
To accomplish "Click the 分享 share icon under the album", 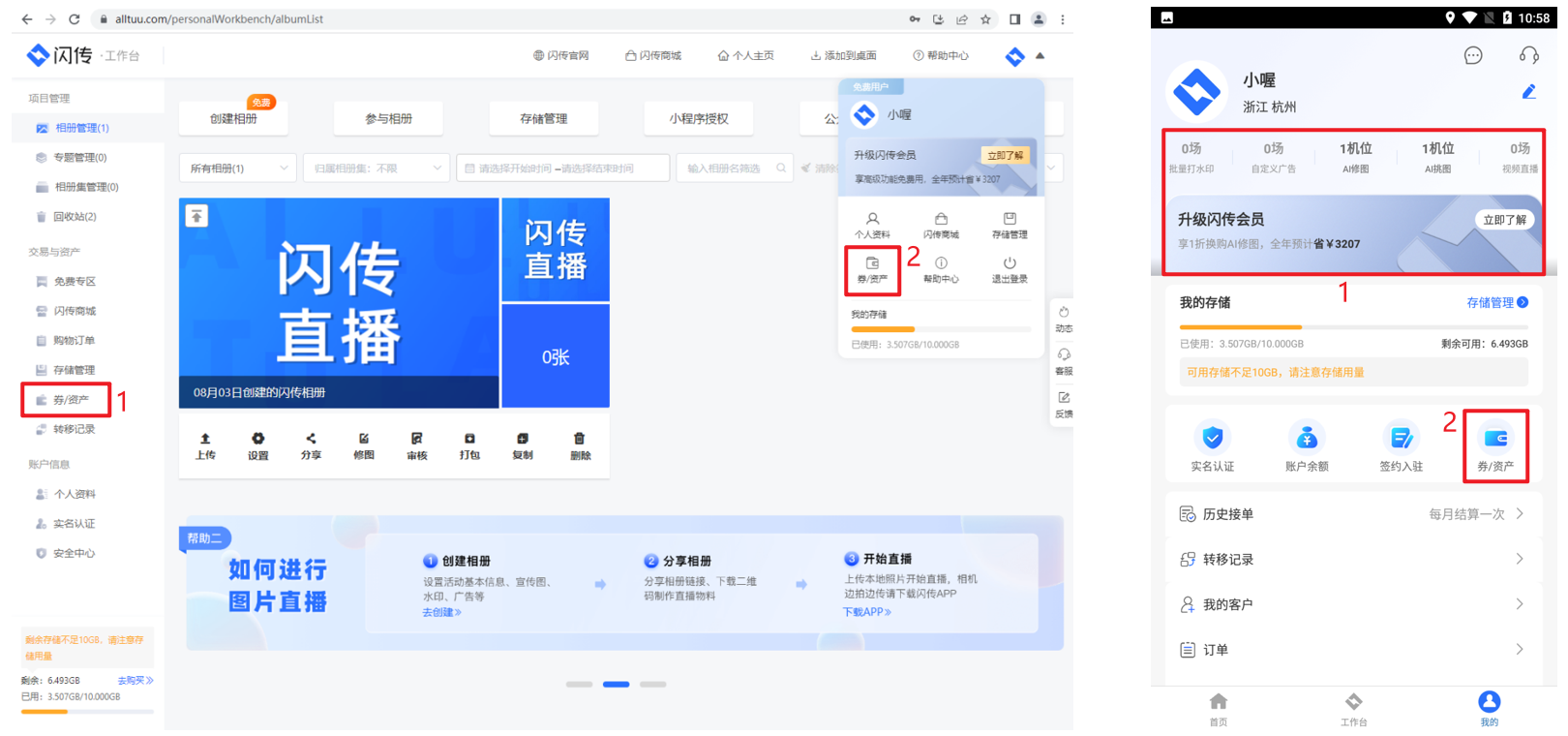I will tap(311, 439).
